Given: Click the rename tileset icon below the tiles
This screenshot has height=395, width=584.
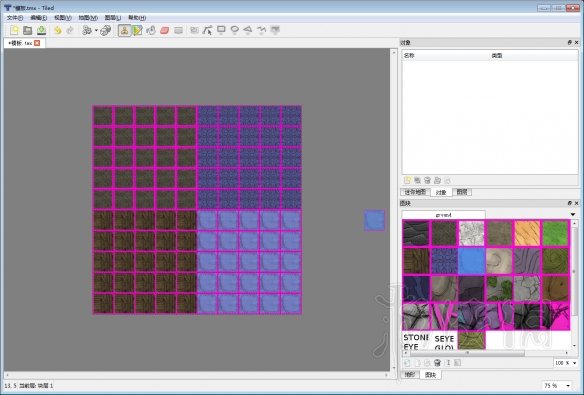Looking at the screenshot, I should [448, 363].
